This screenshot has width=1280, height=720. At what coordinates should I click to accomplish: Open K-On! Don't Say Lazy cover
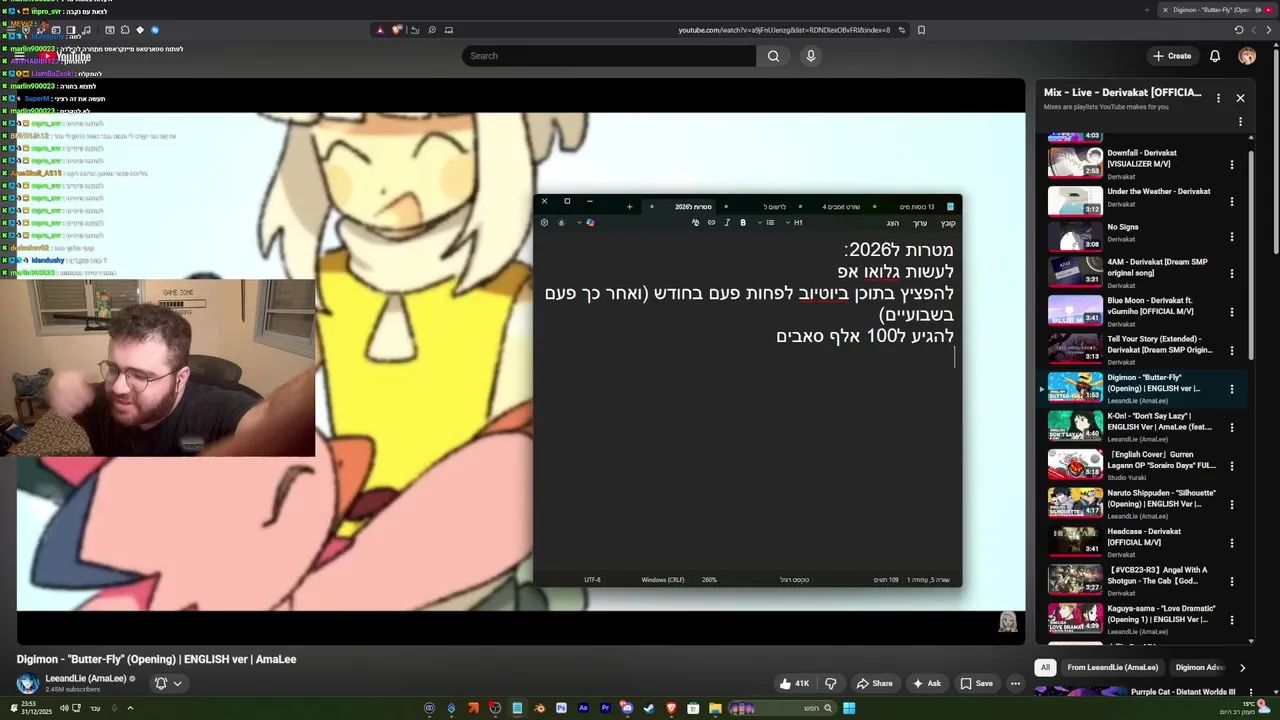[1160, 421]
